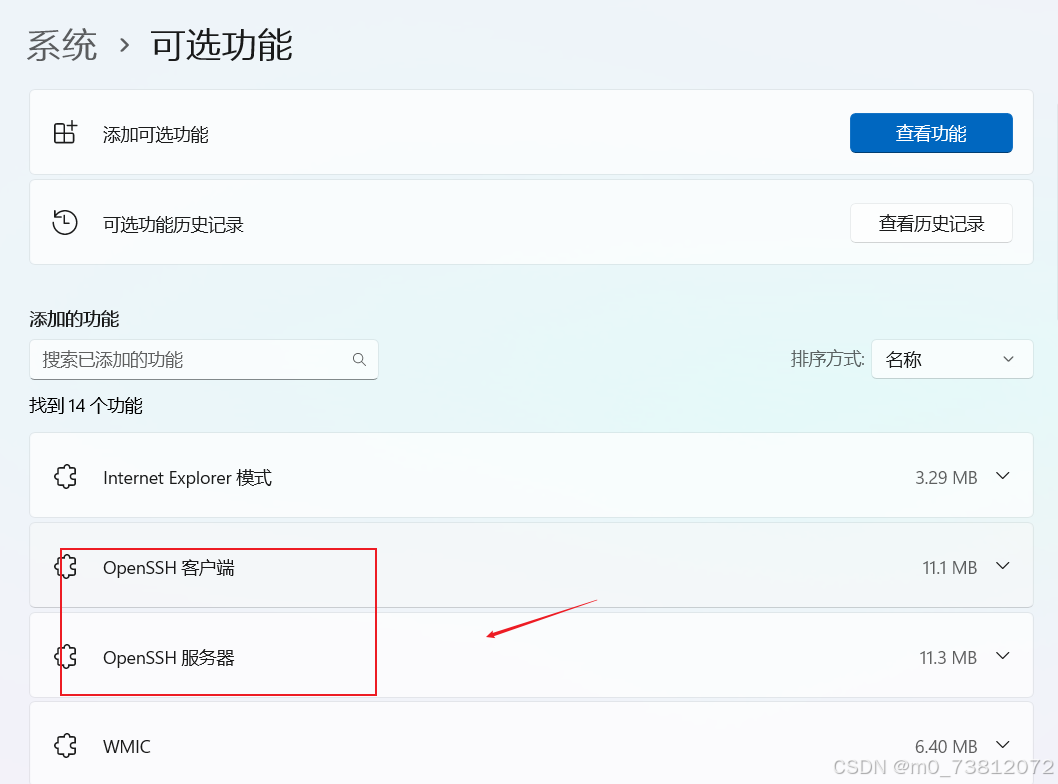
Task: Expand the OpenSSH 客户端 entry chevron
Action: point(1003,567)
